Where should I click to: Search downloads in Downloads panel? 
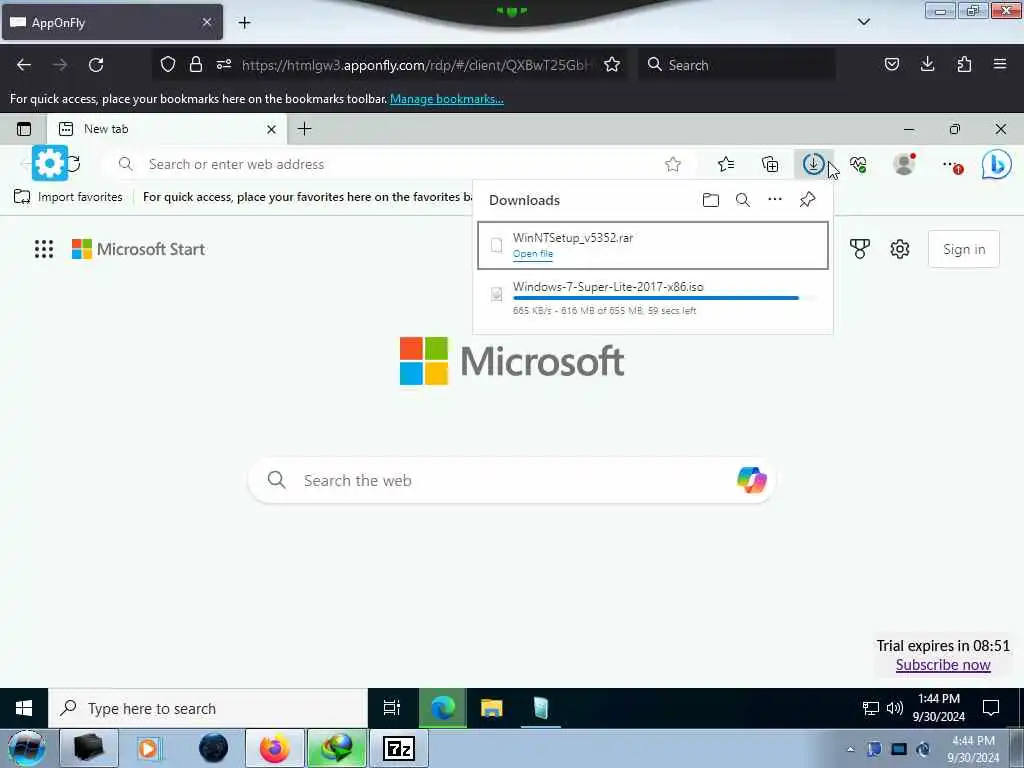click(x=743, y=200)
